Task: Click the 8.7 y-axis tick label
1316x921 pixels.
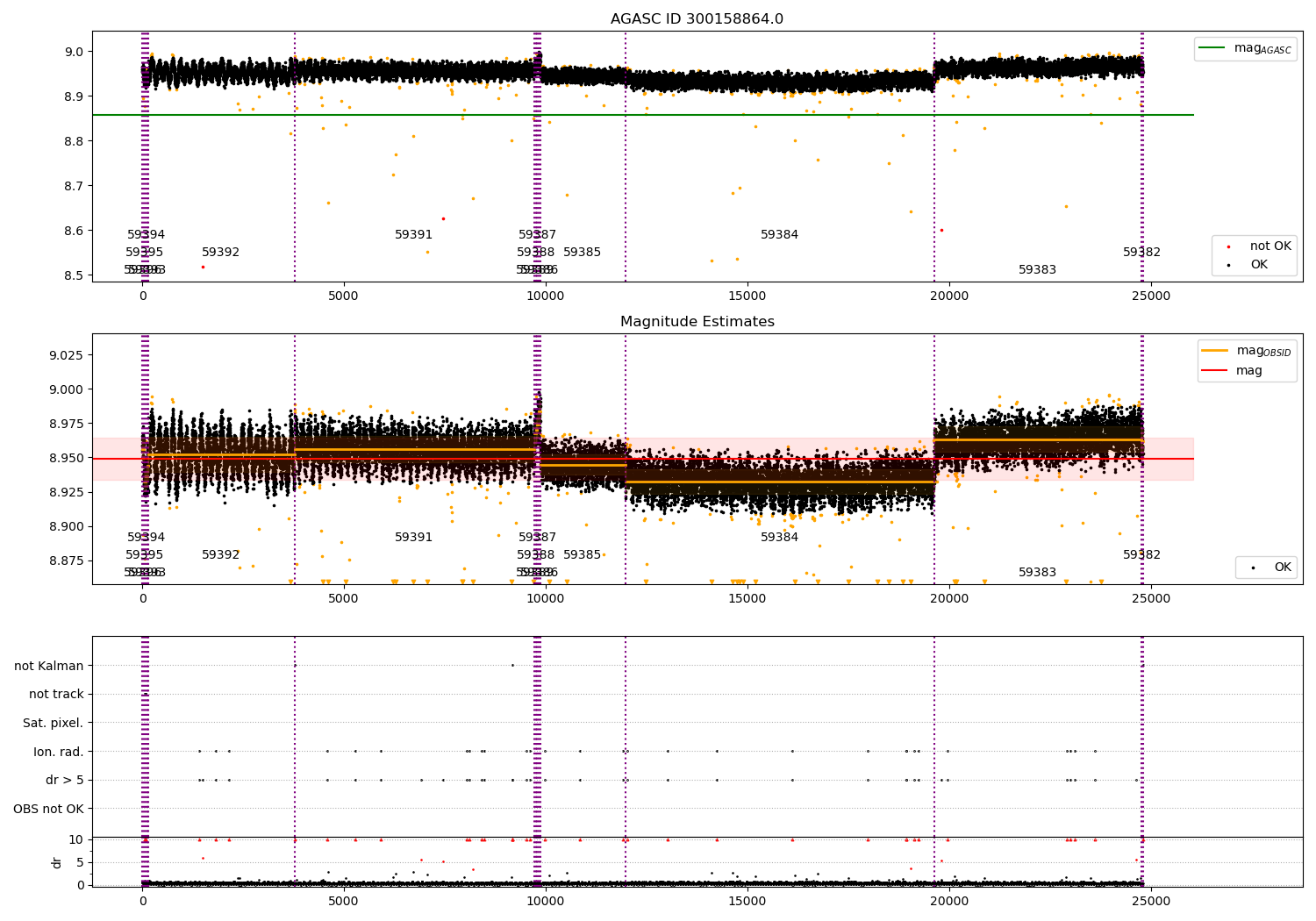Action: [75, 186]
